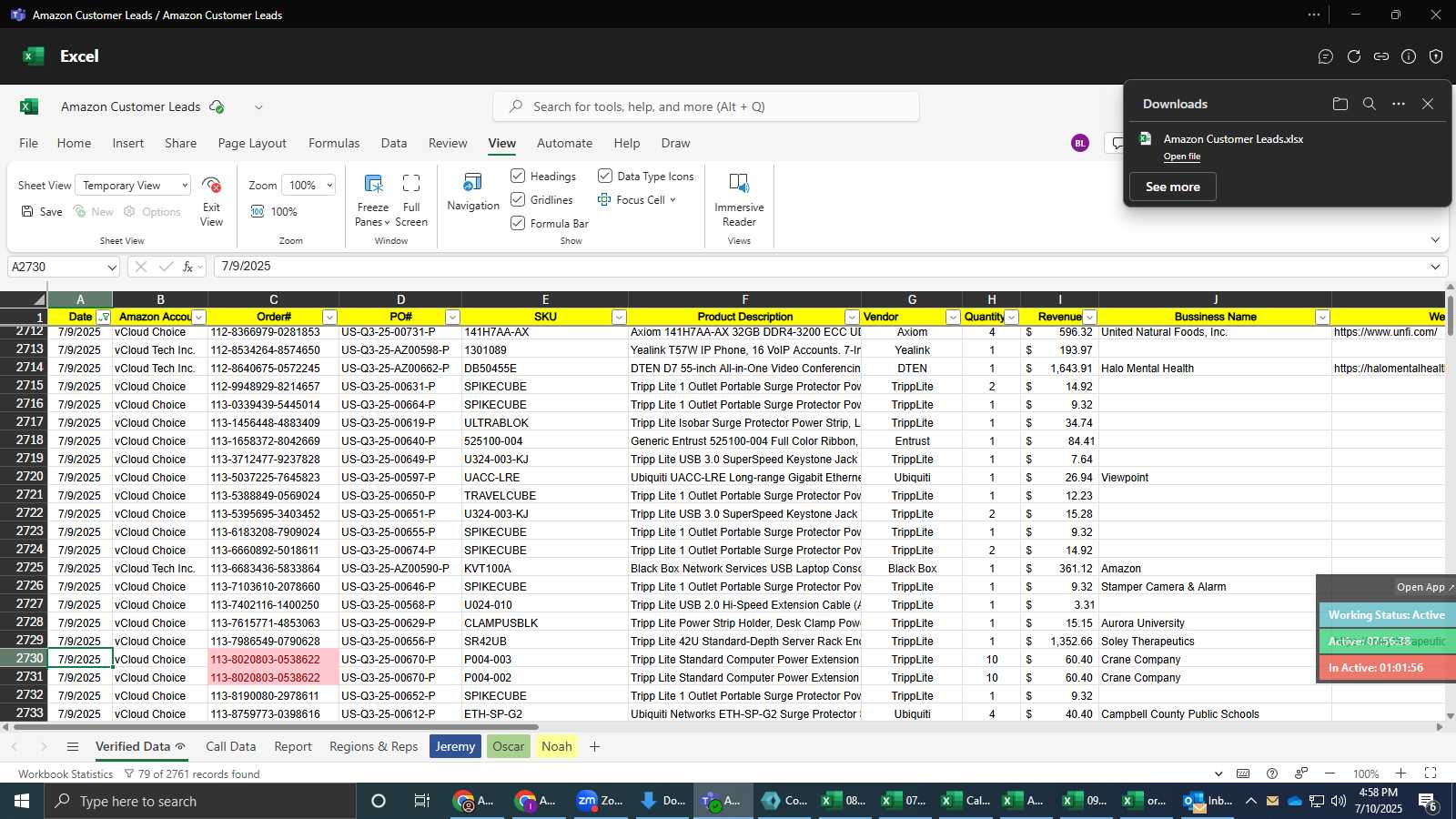Open the Jeremy sheet tab
The width and height of the screenshot is (1456, 819).
(x=455, y=746)
